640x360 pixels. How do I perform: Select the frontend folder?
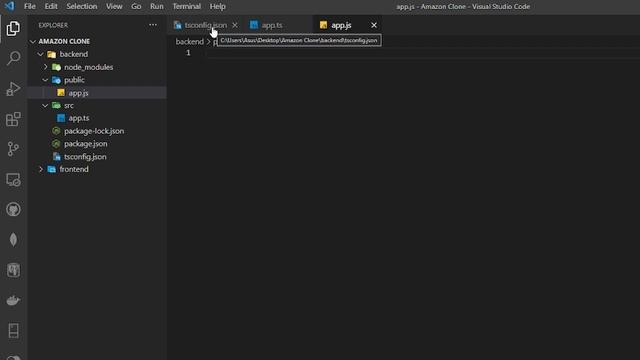[74, 169]
